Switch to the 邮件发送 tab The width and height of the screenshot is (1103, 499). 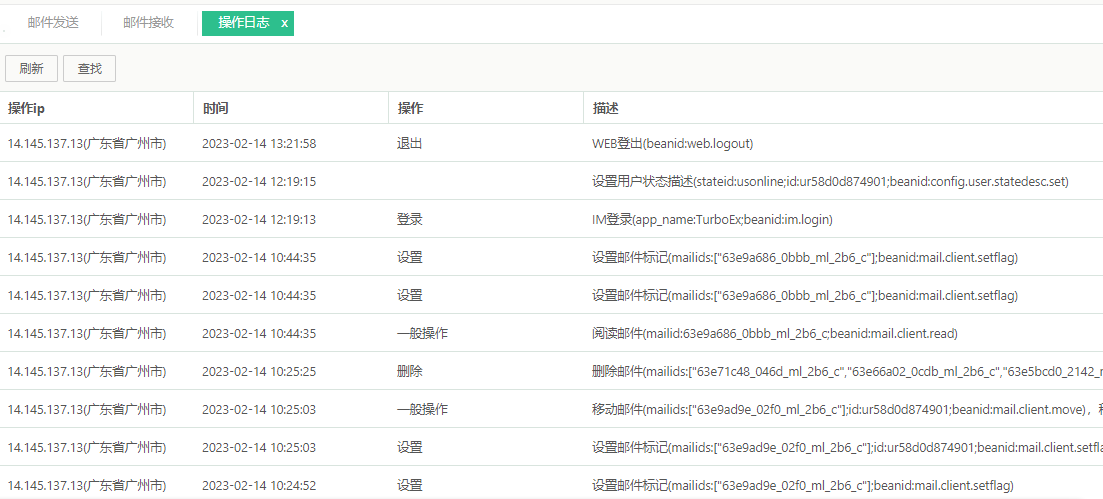tap(52, 23)
